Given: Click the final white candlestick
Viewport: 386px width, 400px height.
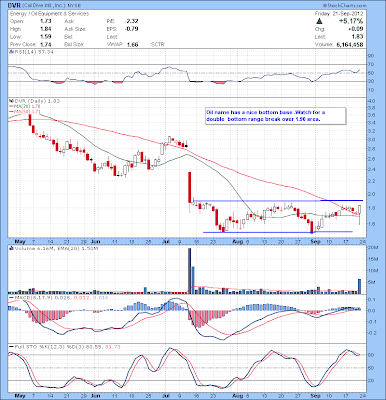Looking at the screenshot, I should [360, 210].
